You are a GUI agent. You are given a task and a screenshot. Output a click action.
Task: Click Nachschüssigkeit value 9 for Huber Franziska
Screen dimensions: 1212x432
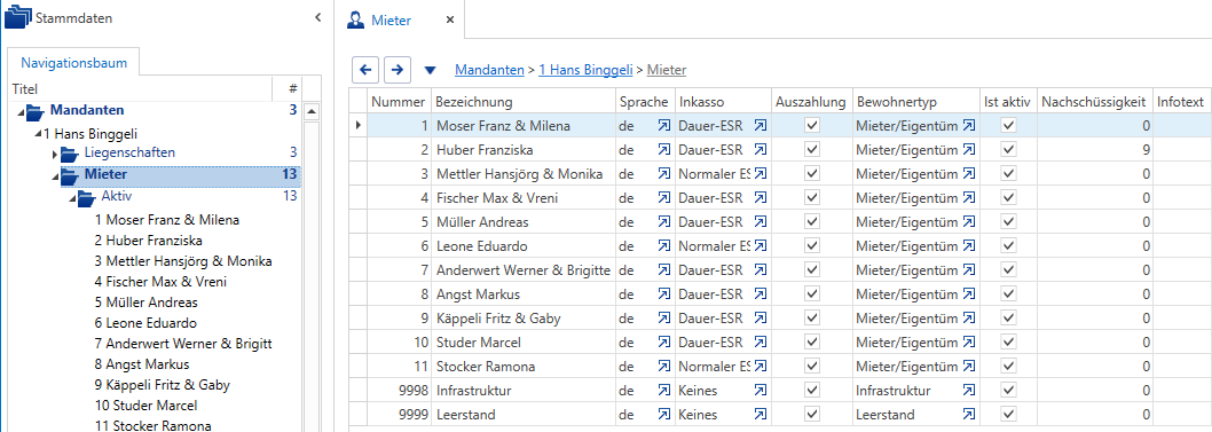[1094, 150]
